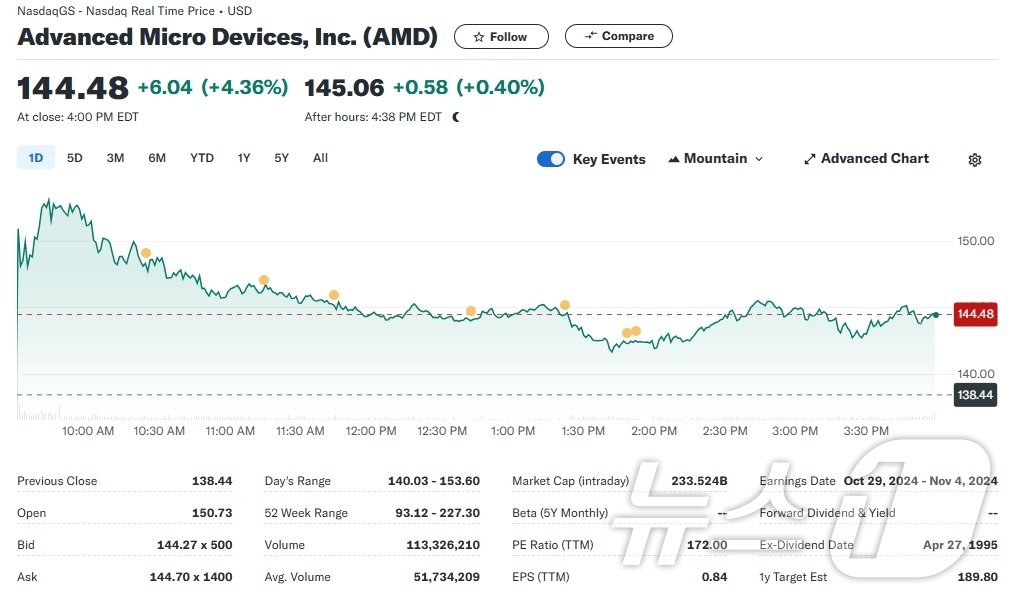Click the mountain chart icon next to Mountain

pos(674,158)
